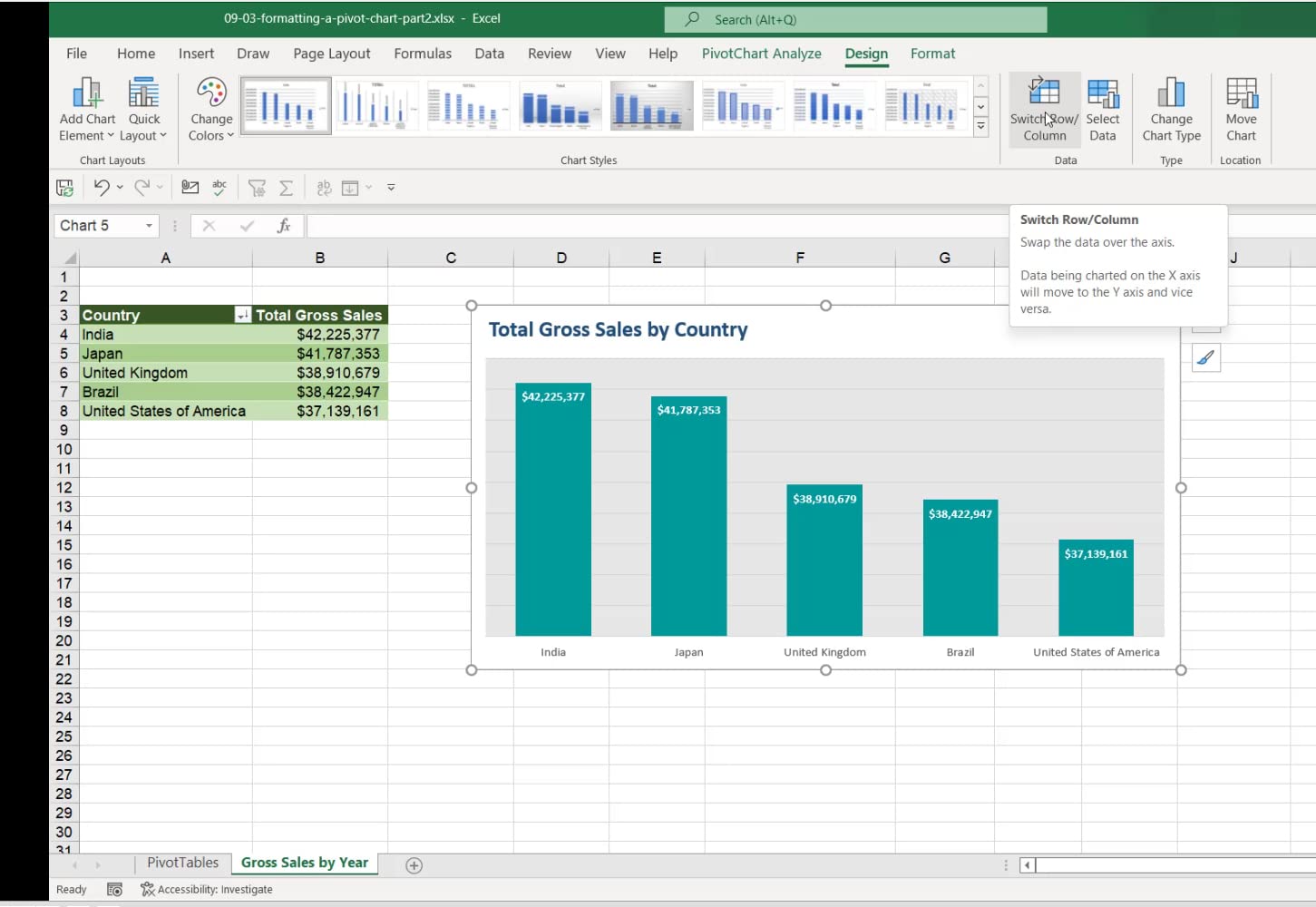Click the filter icon in quick access toolbar
1316x907 pixels.
pos(258,188)
